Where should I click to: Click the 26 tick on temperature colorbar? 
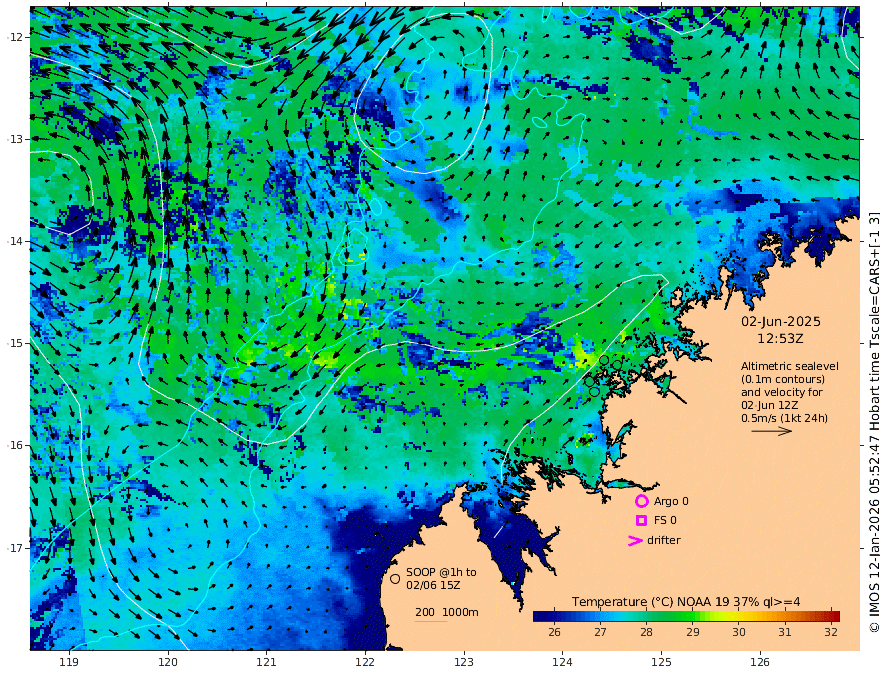click(554, 632)
